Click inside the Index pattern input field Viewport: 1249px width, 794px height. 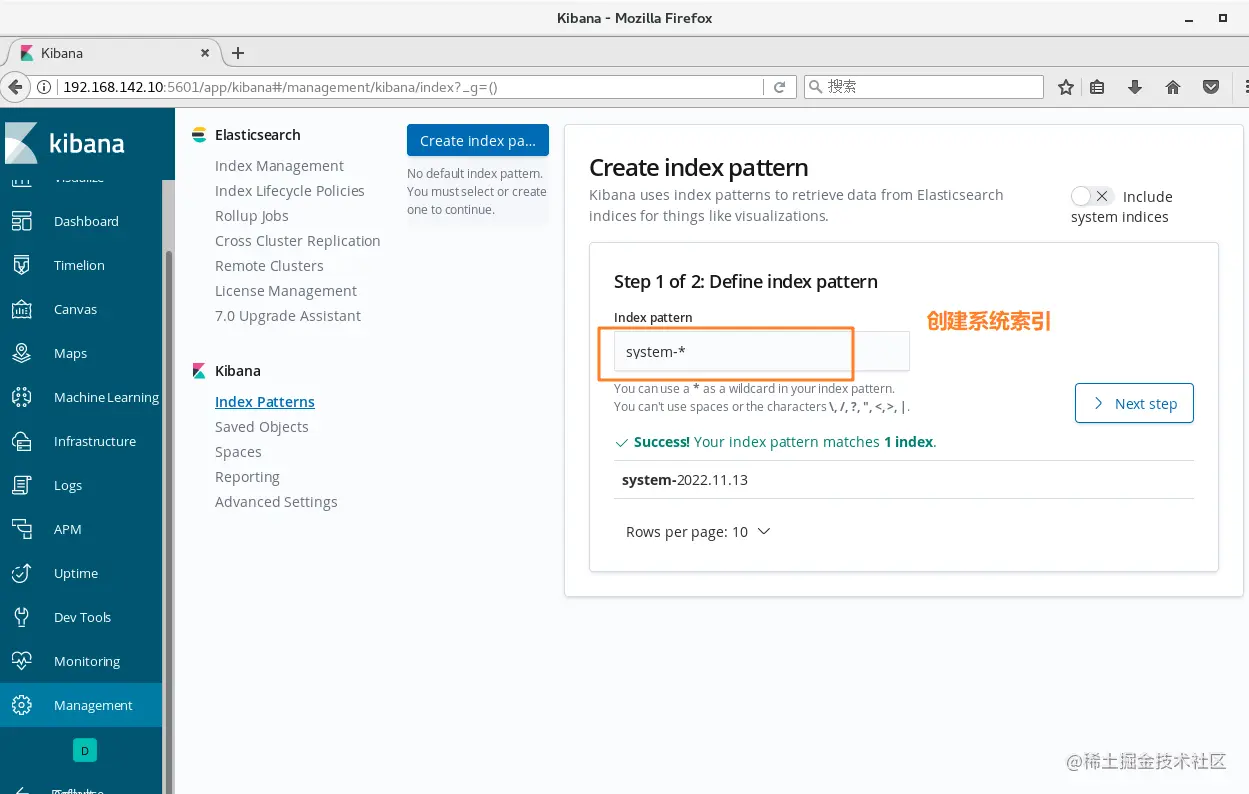[727, 351]
